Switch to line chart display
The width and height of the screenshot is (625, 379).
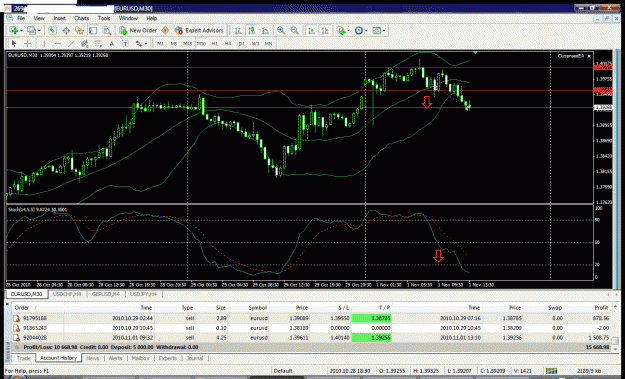265,30
